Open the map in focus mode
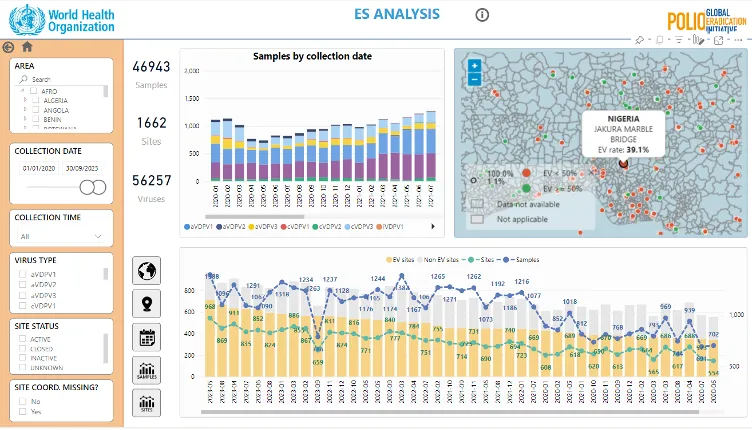Screen dimensions: 755x430 (x=718, y=40)
